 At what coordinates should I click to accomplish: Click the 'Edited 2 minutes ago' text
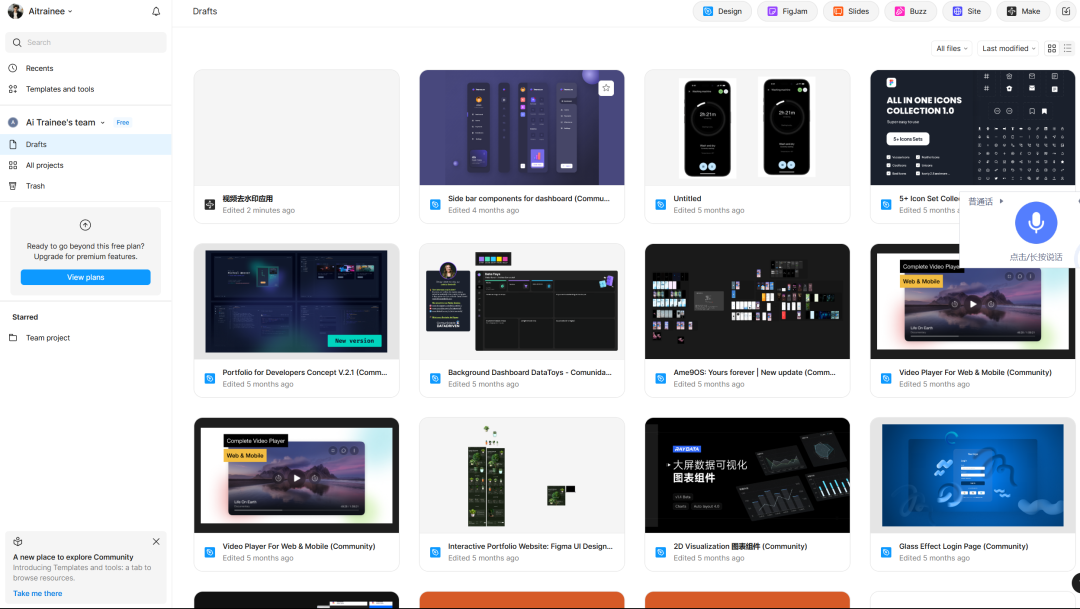tap(258, 210)
